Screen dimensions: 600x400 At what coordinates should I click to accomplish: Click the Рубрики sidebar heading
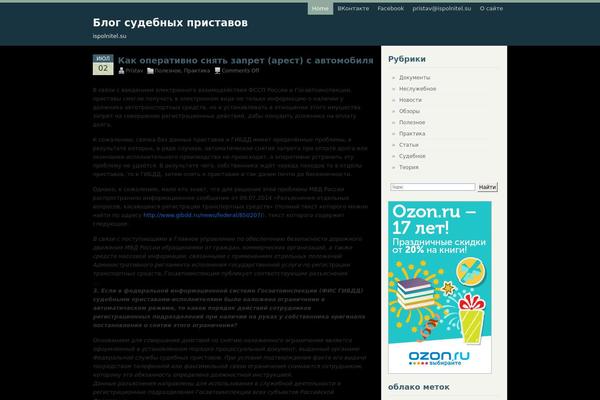(407, 59)
